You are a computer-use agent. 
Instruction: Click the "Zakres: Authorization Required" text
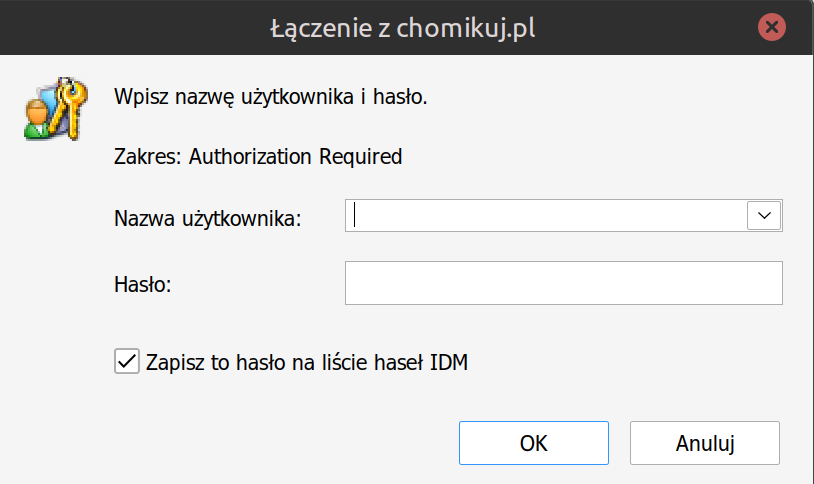(x=258, y=156)
